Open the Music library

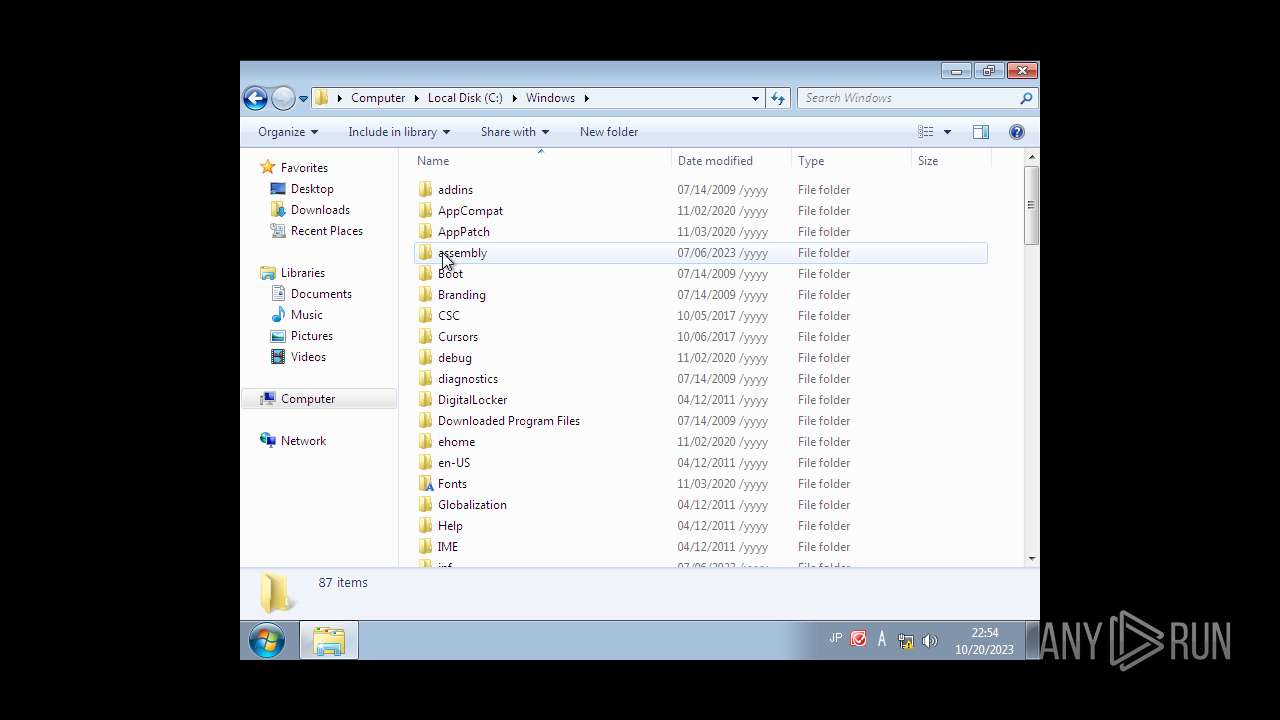point(306,315)
